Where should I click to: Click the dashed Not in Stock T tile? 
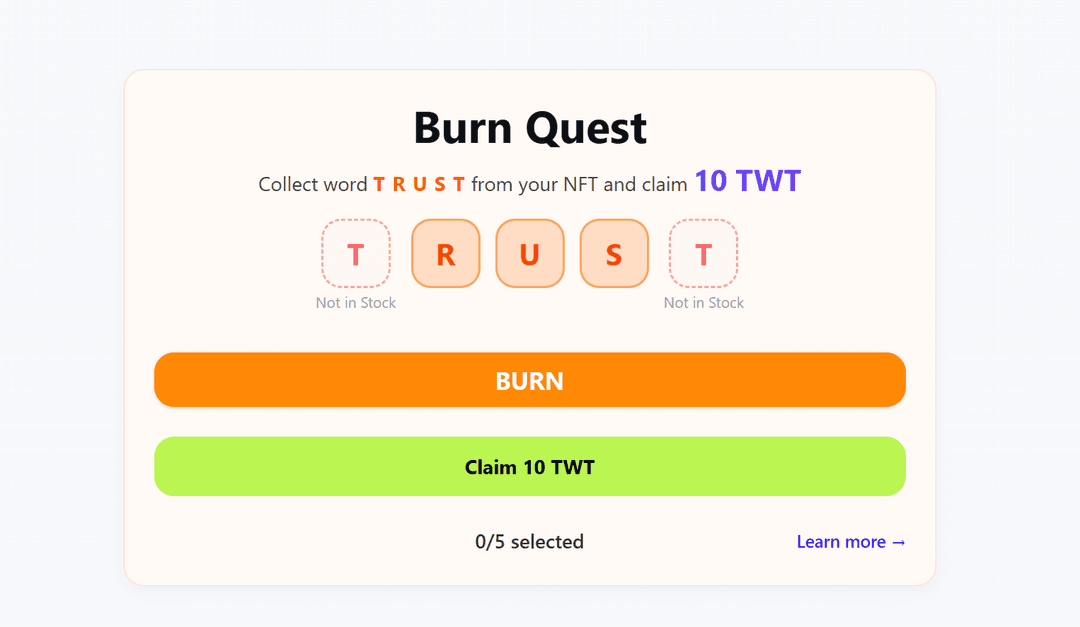click(x=356, y=253)
